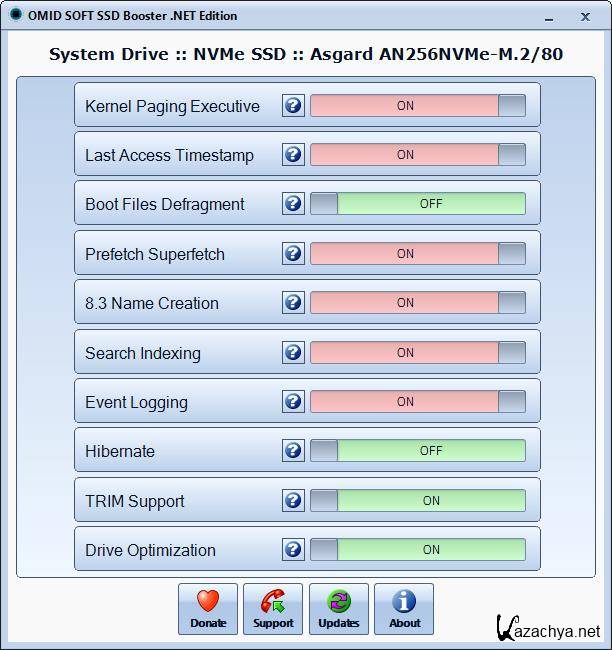Show help for Prefetch Superfetch
Image resolution: width=612 pixels, height=650 pixels.
pos(293,254)
